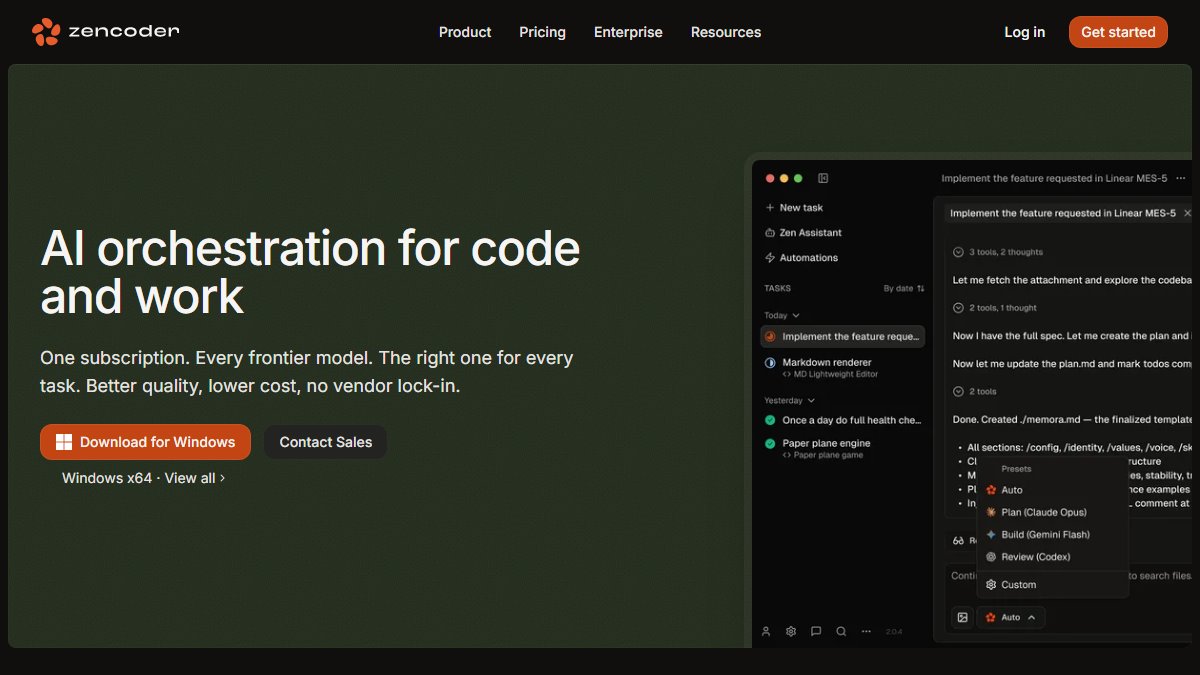This screenshot has height=675, width=1200.
Task: Collapse the Yesterday task group
Action: point(789,400)
